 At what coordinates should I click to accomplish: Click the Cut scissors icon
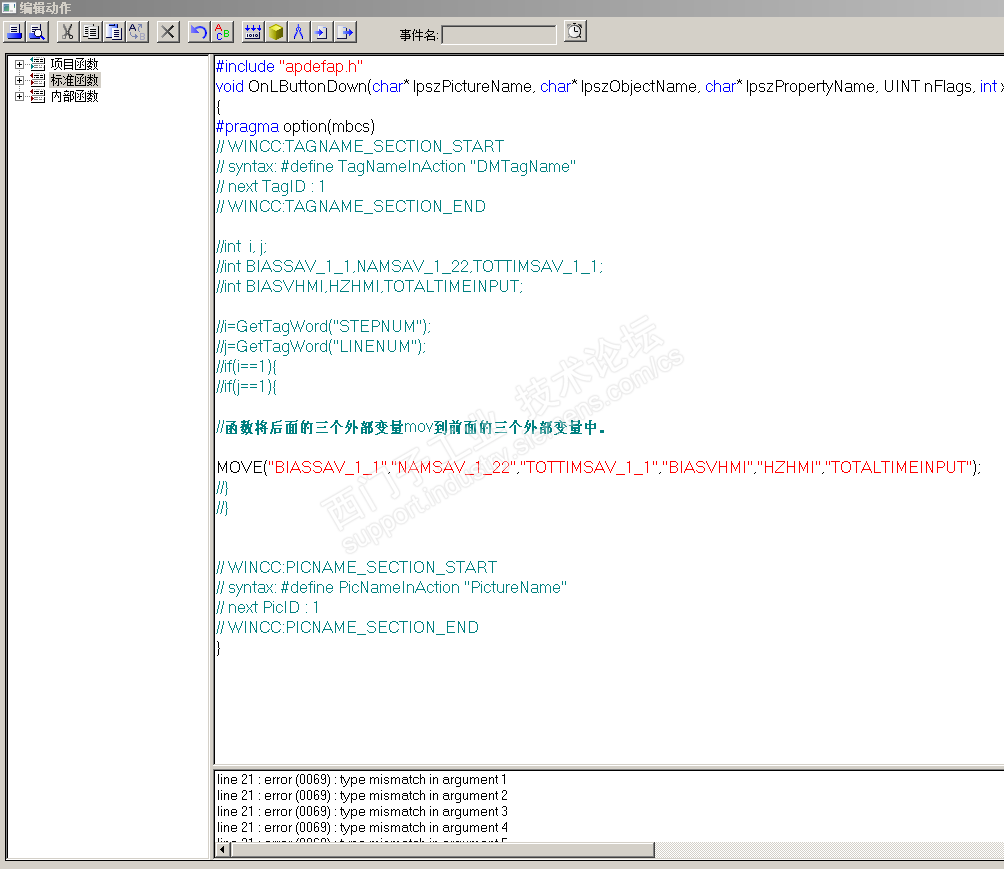pyautogui.click(x=67, y=32)
